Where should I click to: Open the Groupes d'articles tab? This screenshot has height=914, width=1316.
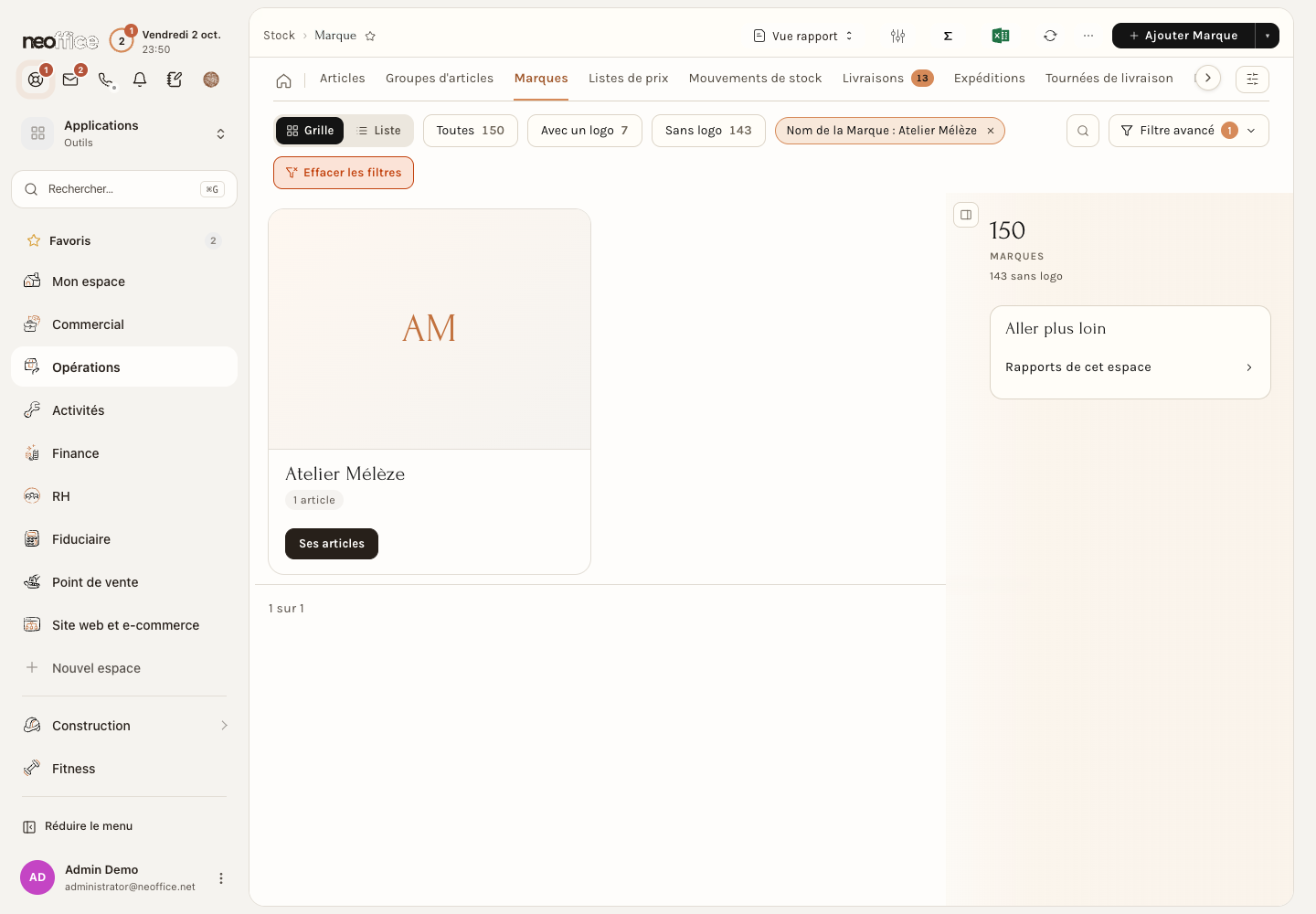[440, 79]
